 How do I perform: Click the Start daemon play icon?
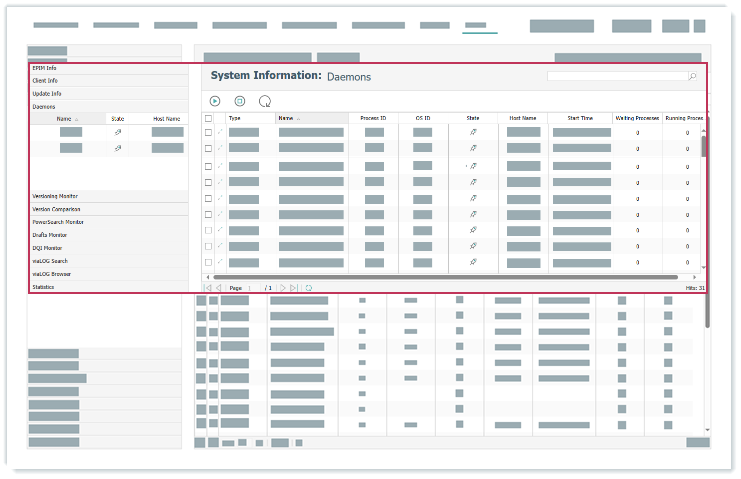[215, 101]
